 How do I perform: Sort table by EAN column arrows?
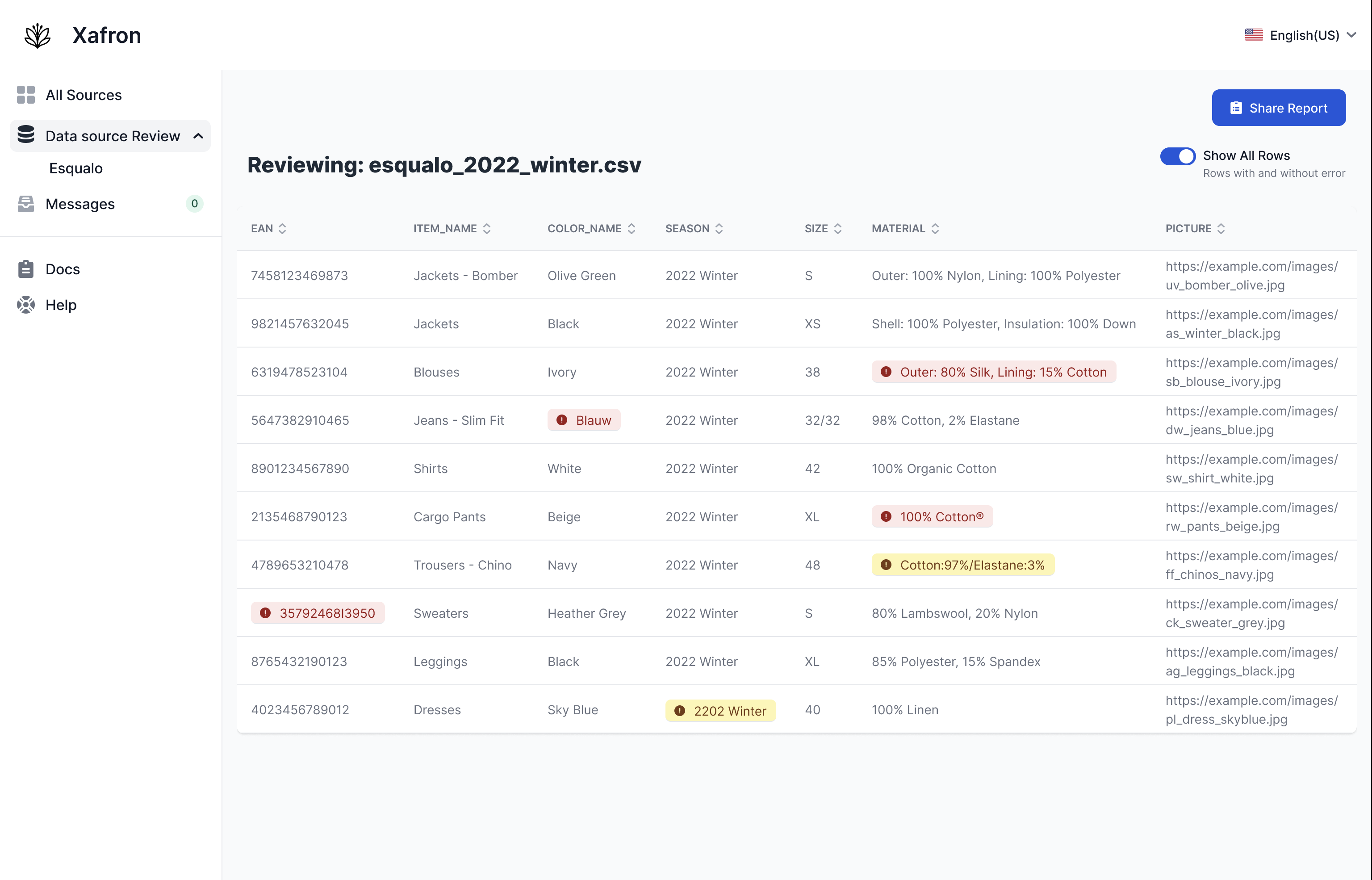tap(282, 229)
